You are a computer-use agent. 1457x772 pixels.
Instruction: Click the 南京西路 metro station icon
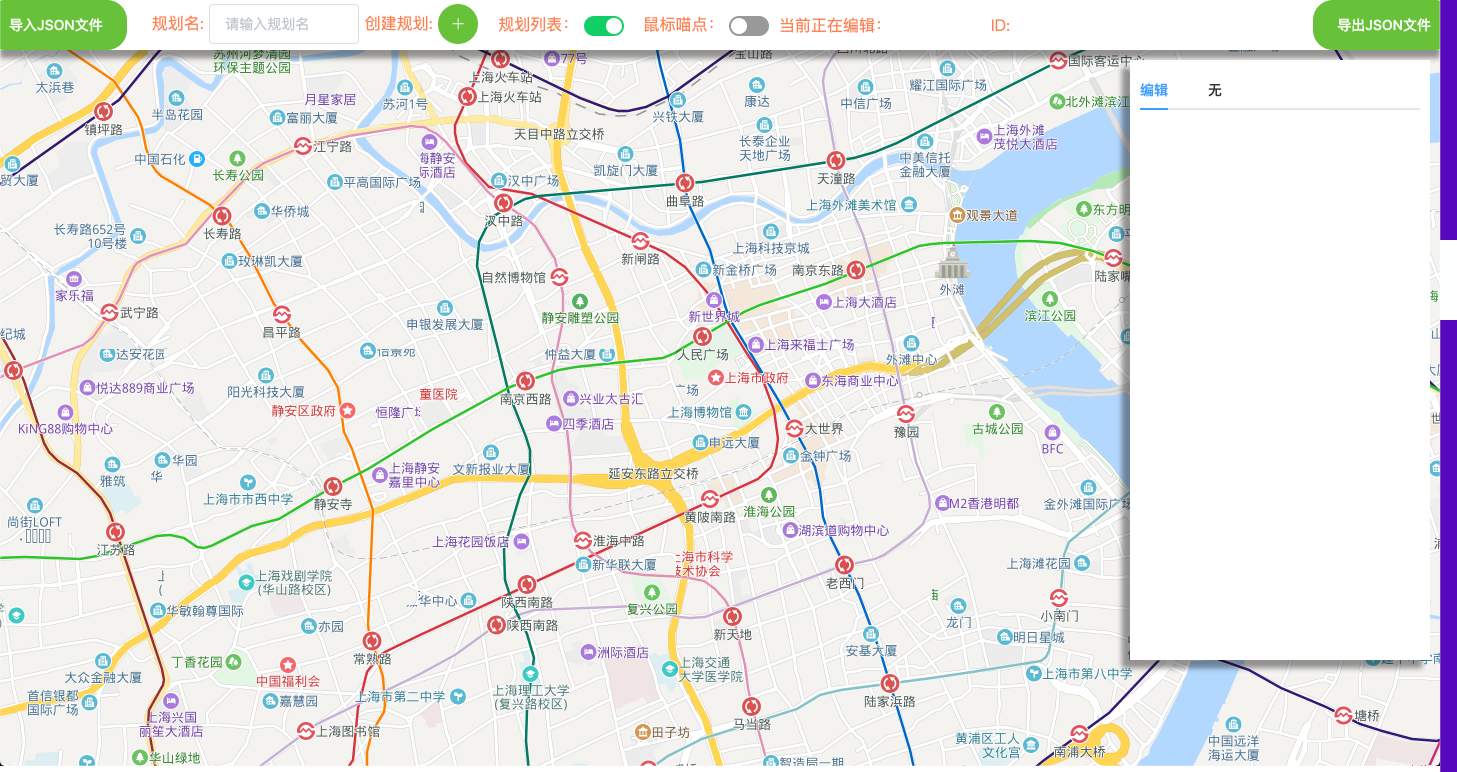tap(525, 381)
